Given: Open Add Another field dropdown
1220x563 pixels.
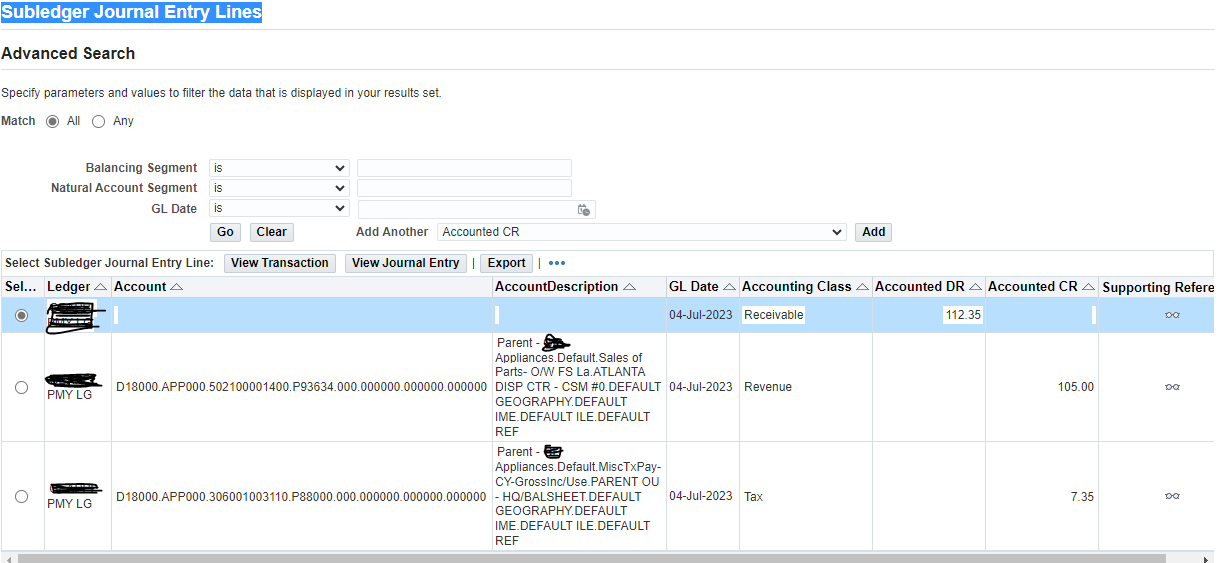Looking at the screenshot, I should pos(642,232).
